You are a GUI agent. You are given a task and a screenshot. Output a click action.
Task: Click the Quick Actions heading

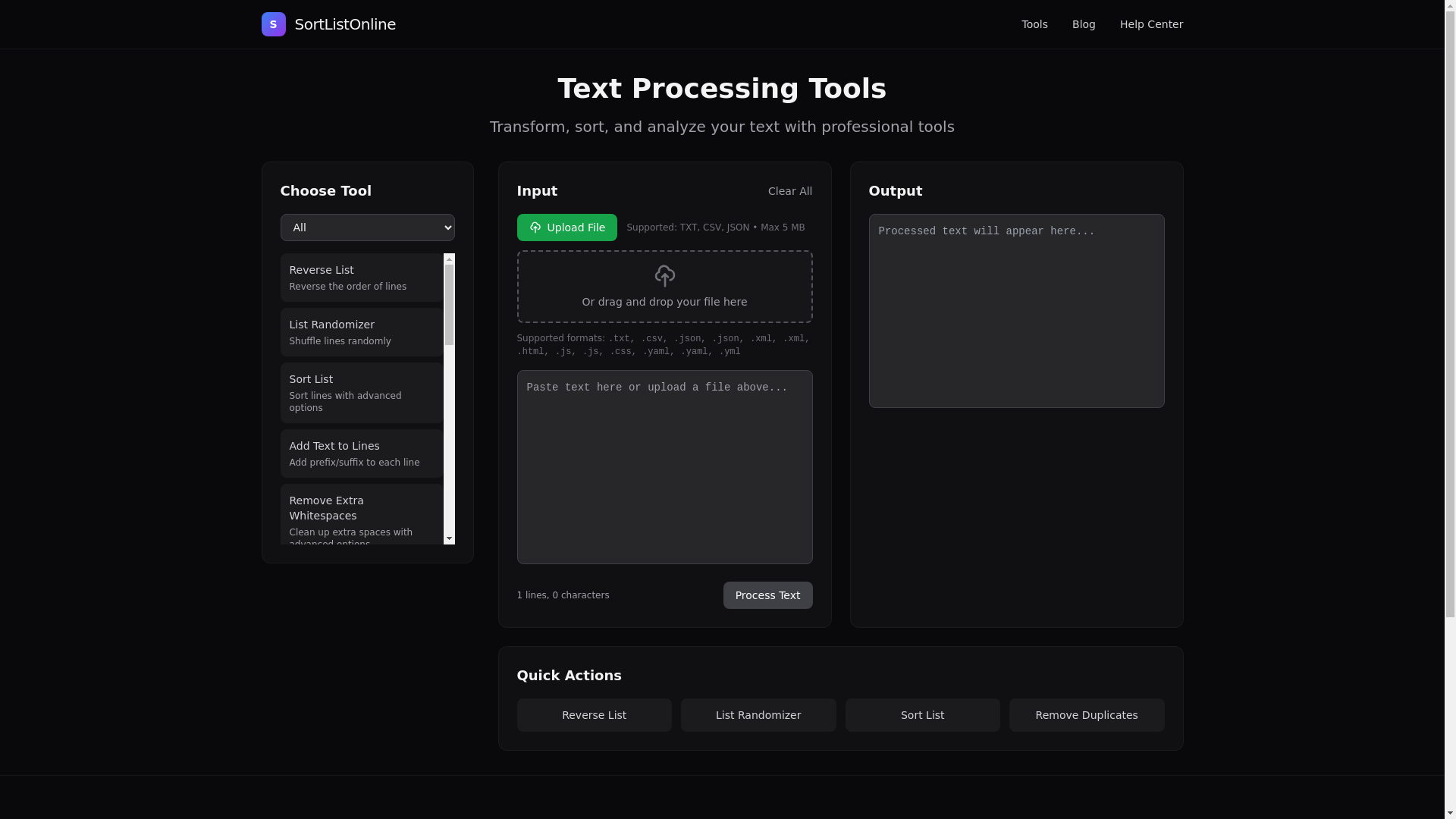coord(569,676)
